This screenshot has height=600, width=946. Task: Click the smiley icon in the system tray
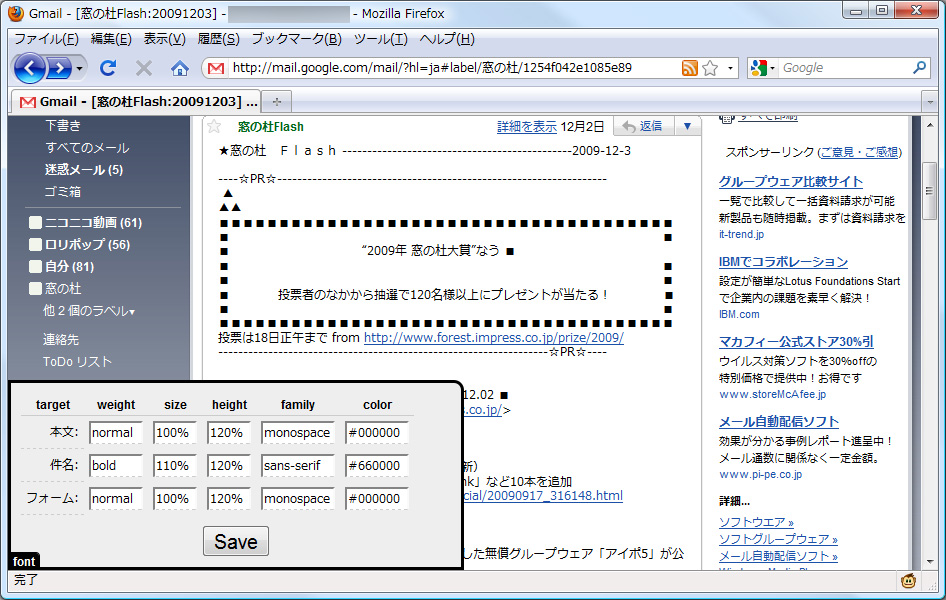[909, 581]
